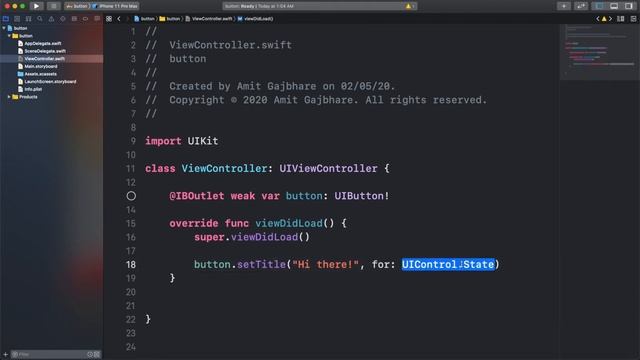640x360 pixels.
Task: Open the Source Control navigator tab
Action: (17, 19)
